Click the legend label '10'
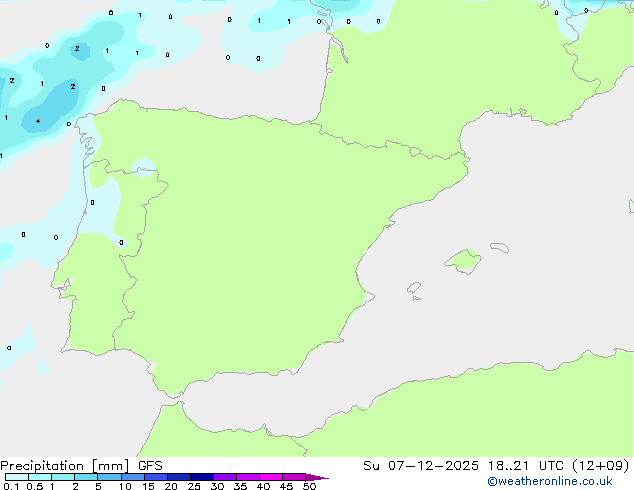Viewport: 634px width, 490px height. click(125, 486)
